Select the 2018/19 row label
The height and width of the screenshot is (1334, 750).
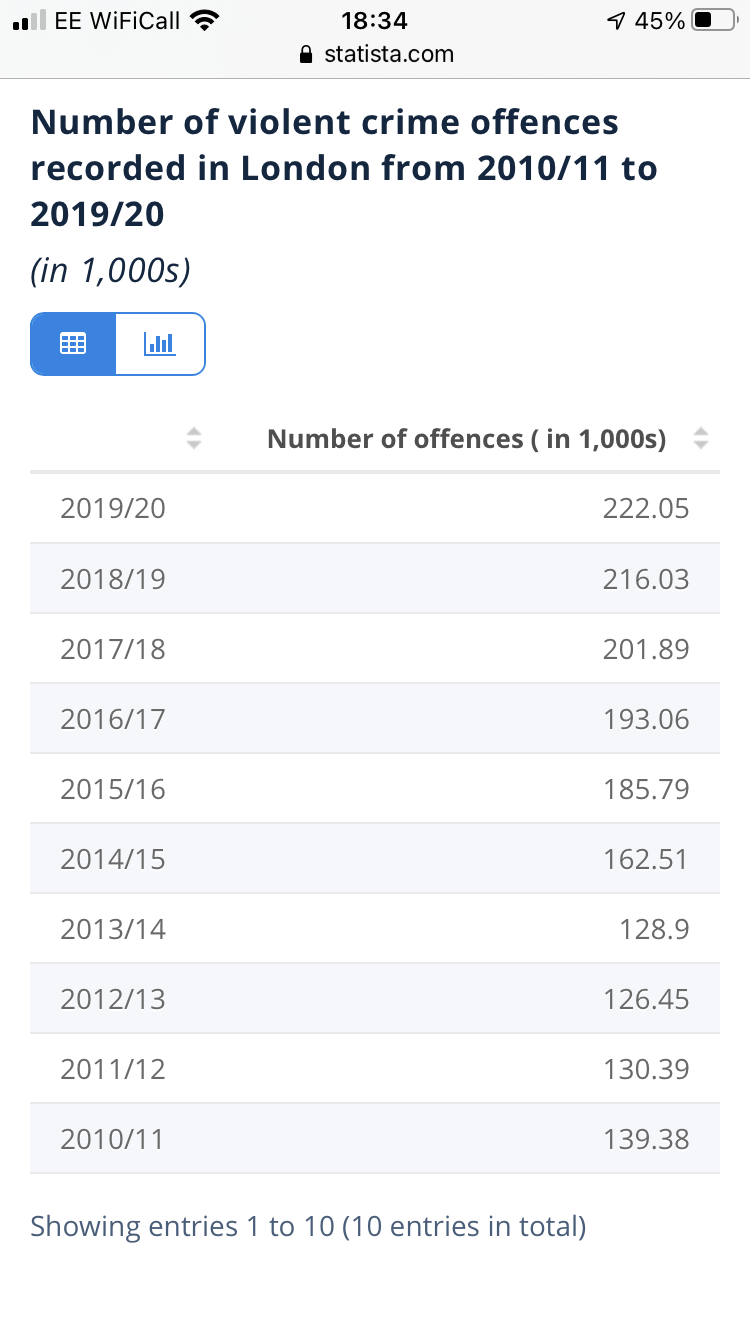pos(113,579)
